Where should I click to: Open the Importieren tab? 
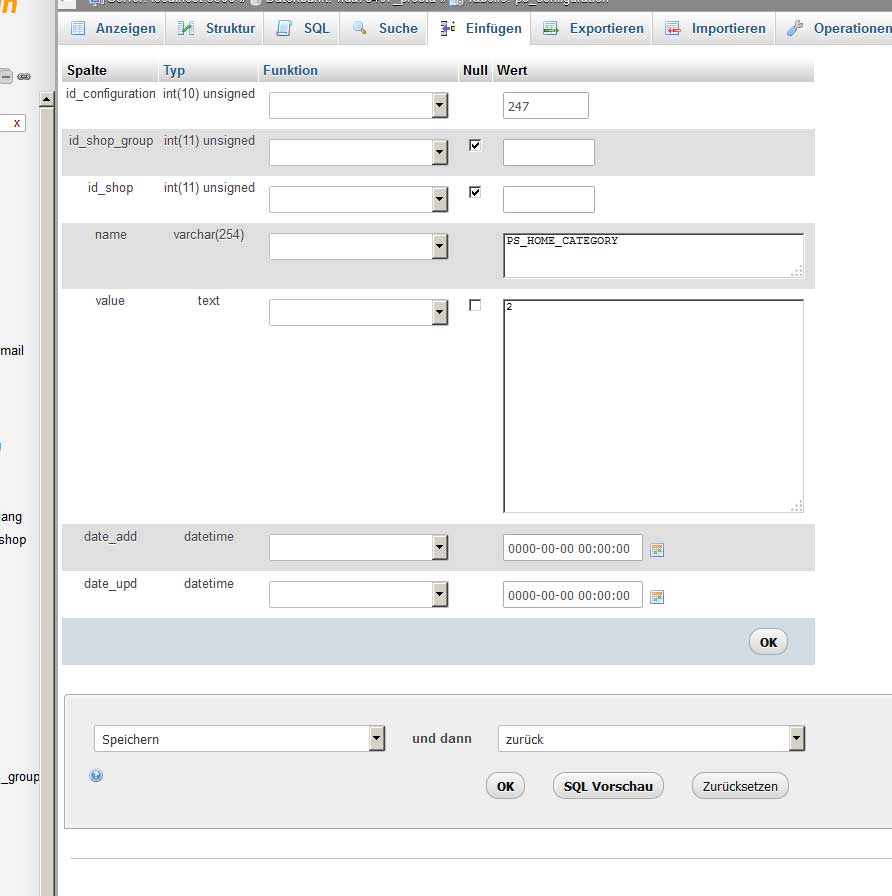point(714,29)
